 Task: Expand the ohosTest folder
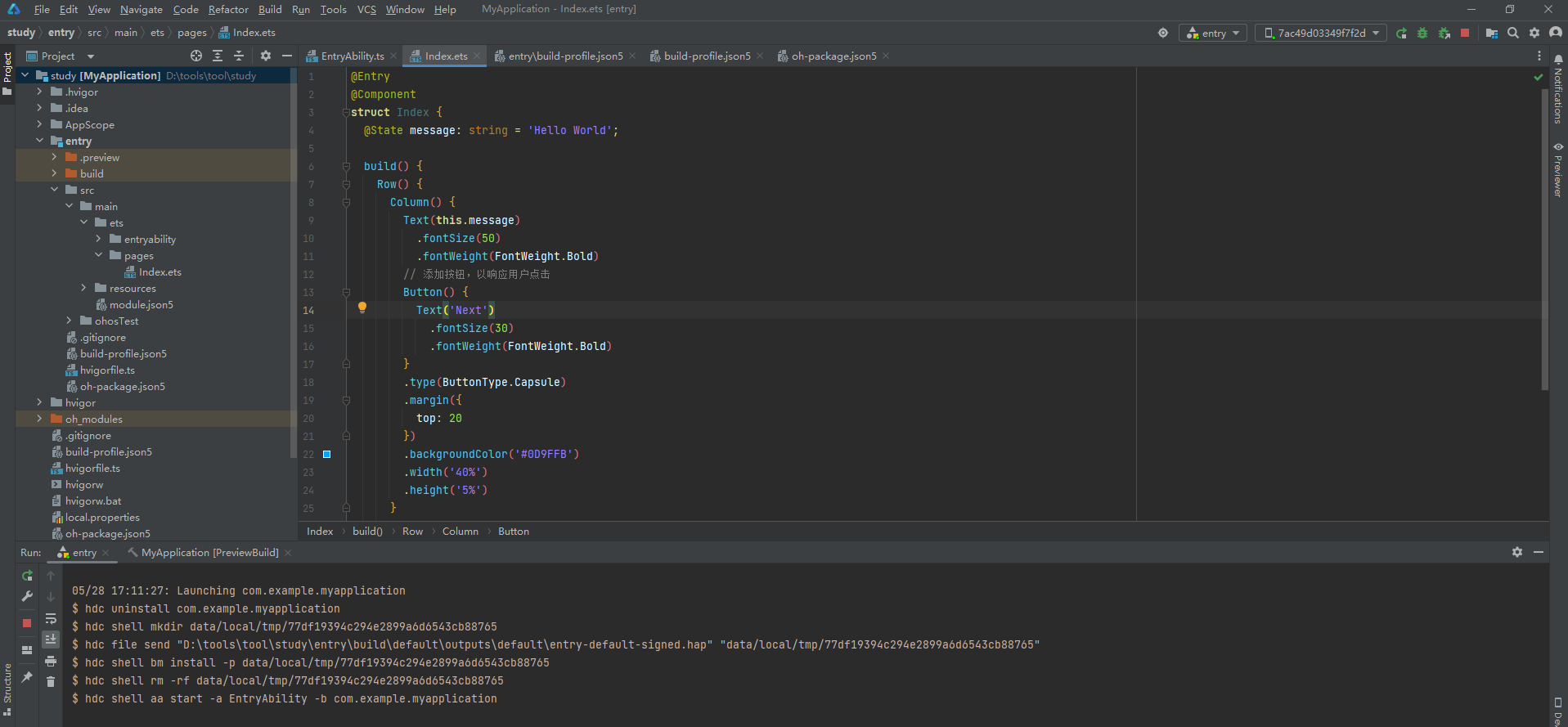click(69, 321)
